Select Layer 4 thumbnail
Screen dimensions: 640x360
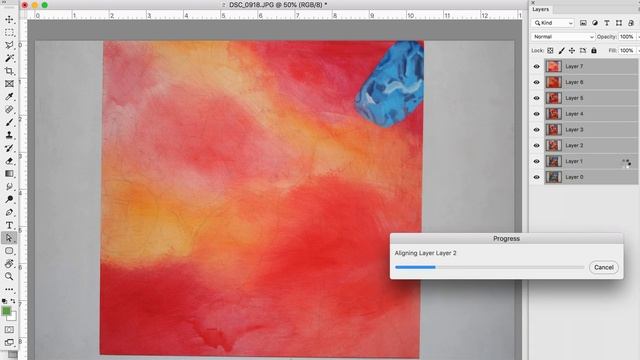coord(553,114)
